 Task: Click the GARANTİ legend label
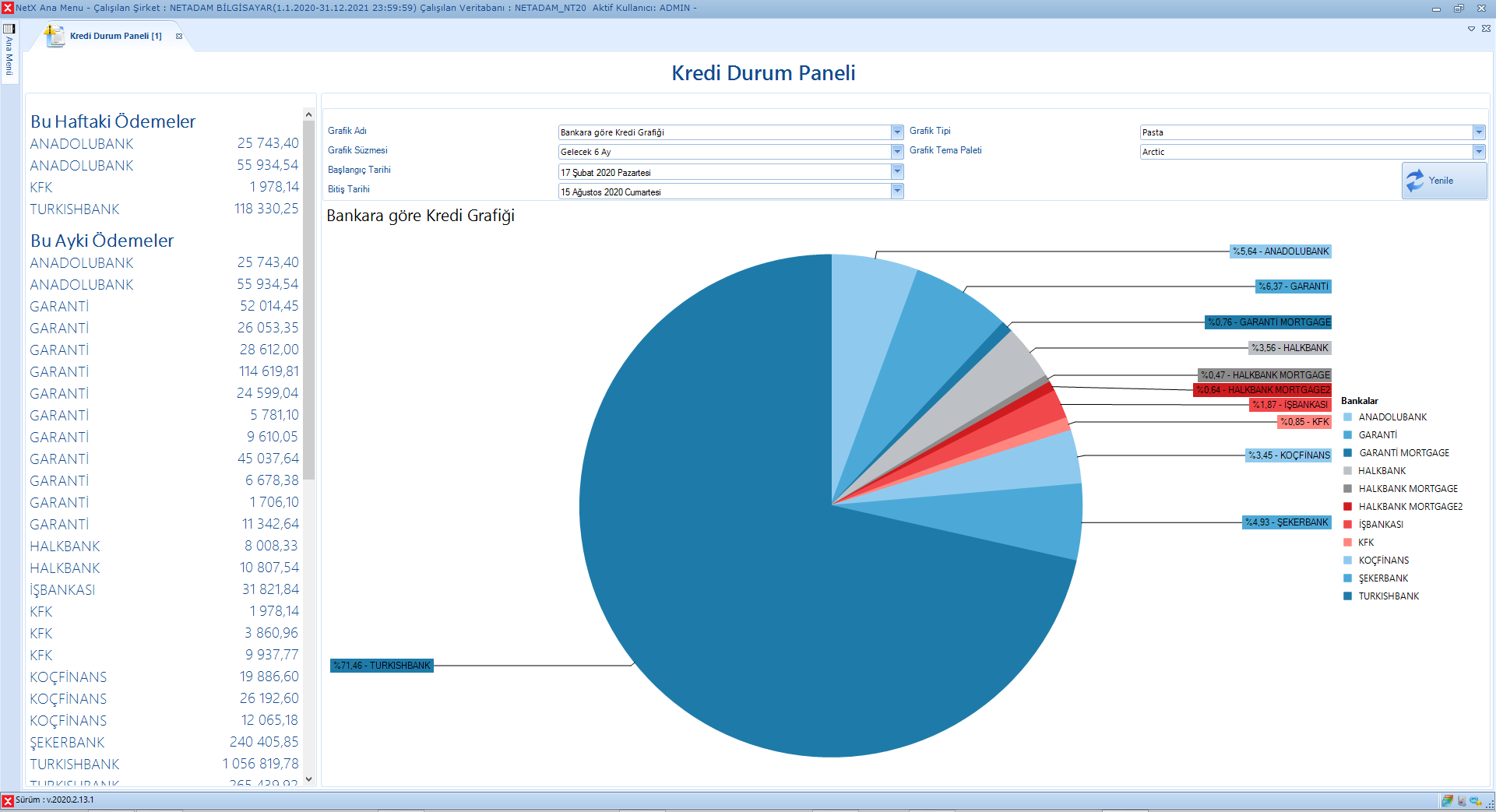click(x=1378, y=435)
